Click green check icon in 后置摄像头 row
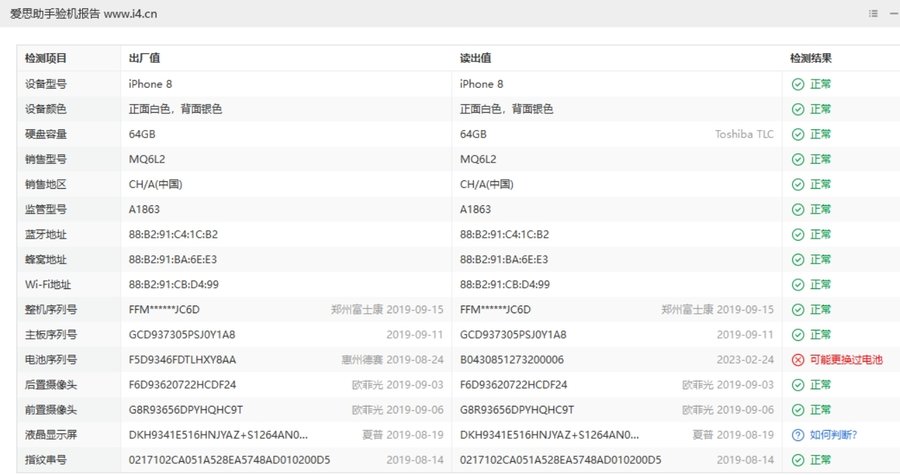 pyautogui.click(x=798, y=385)
